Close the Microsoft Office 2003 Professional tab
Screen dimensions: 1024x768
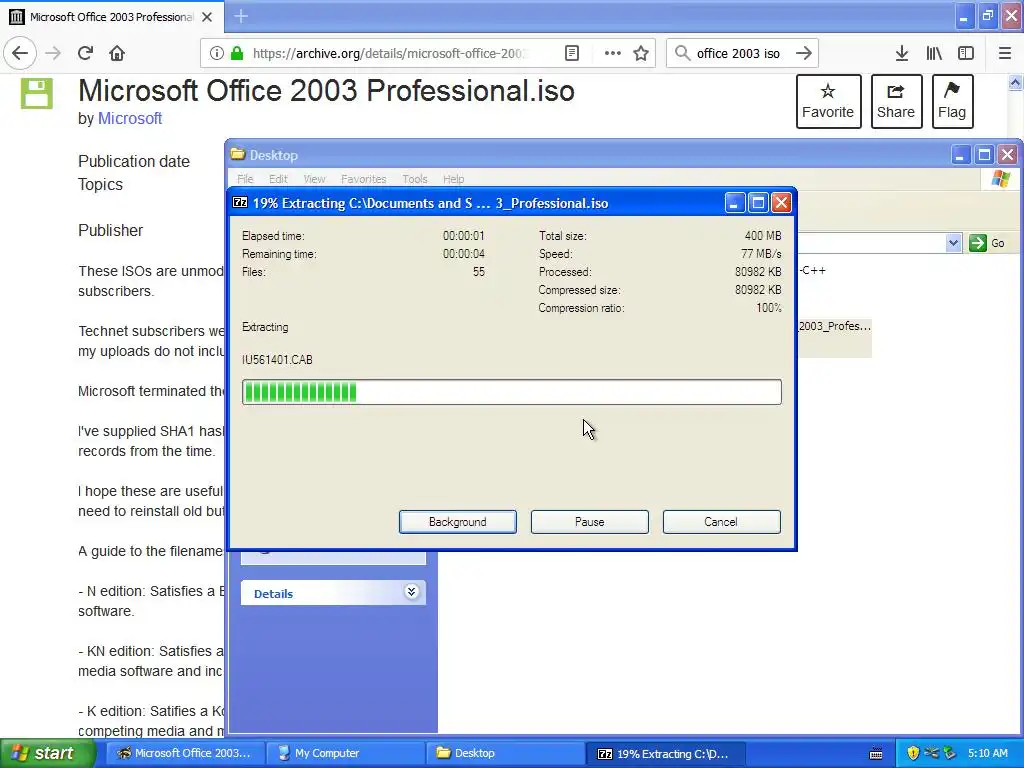(207, 17)
